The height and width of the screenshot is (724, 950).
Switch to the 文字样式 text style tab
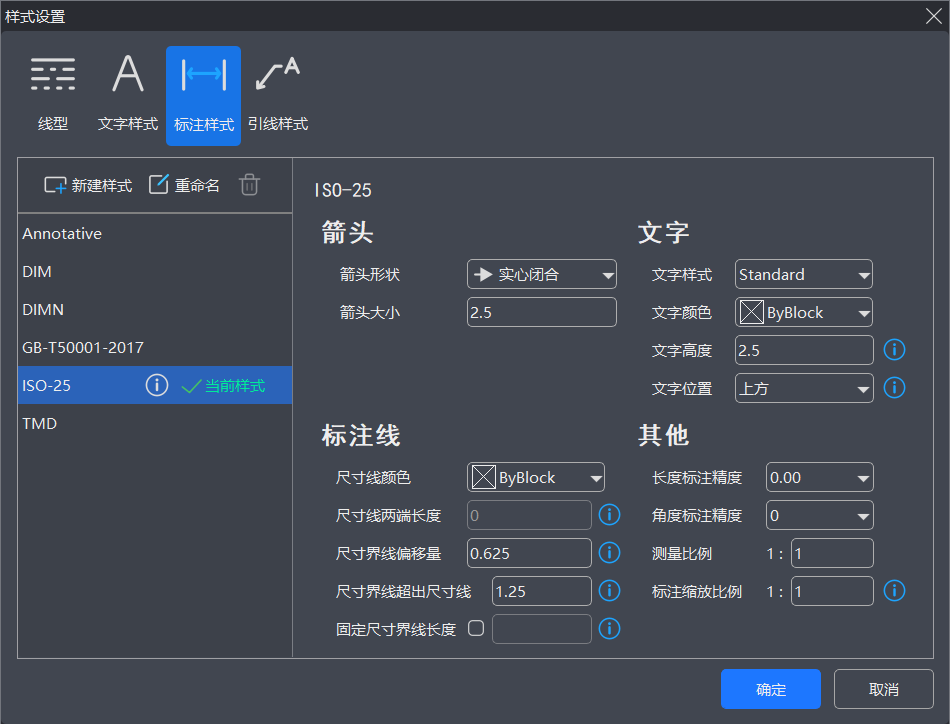pyautogui.click(x=128, y=95)
